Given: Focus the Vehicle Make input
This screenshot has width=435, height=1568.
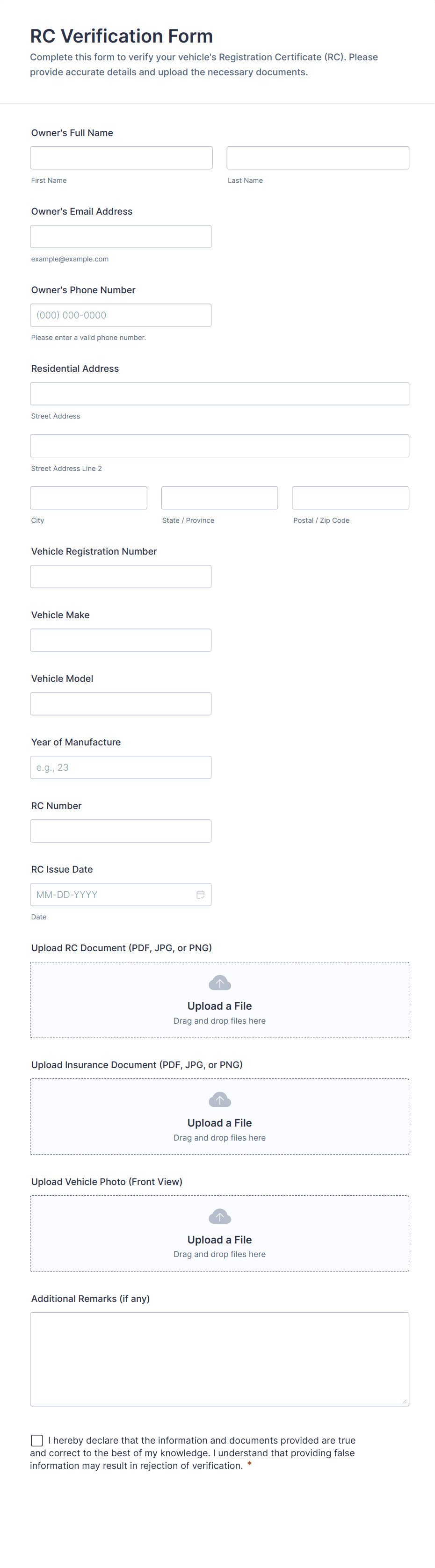Looking at the screenshot, I should click(x=121, y=640).
